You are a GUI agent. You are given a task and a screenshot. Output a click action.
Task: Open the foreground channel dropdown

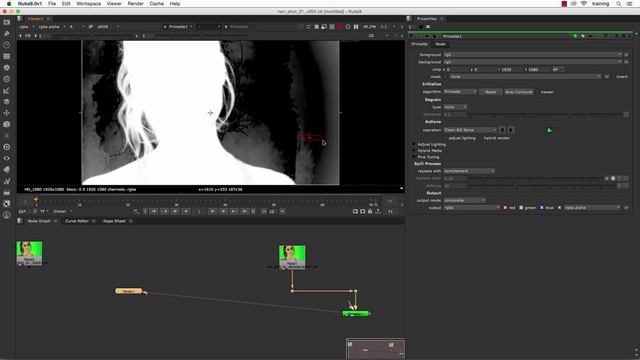[533, 55]
